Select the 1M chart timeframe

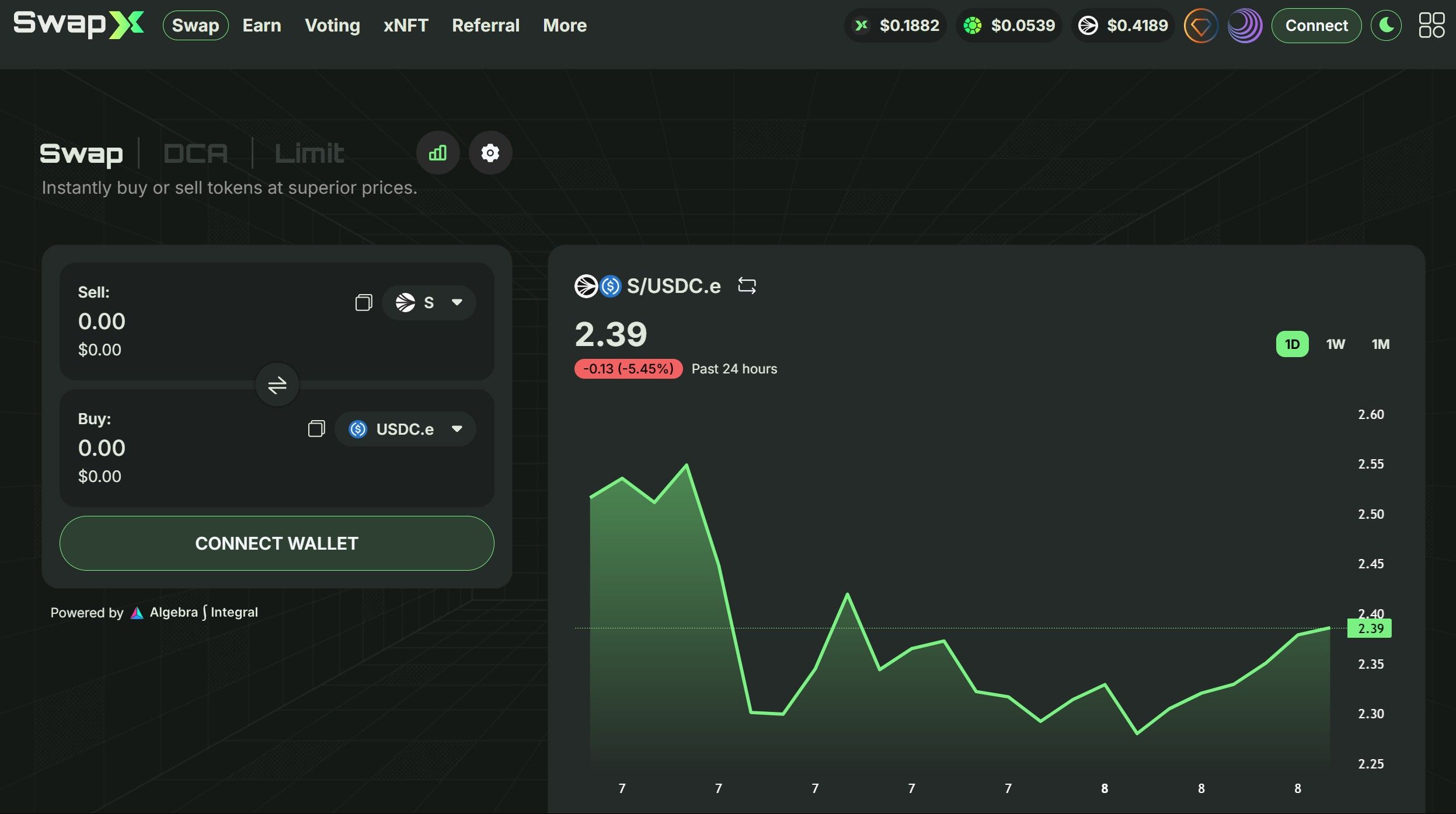tap(1380, 344)
